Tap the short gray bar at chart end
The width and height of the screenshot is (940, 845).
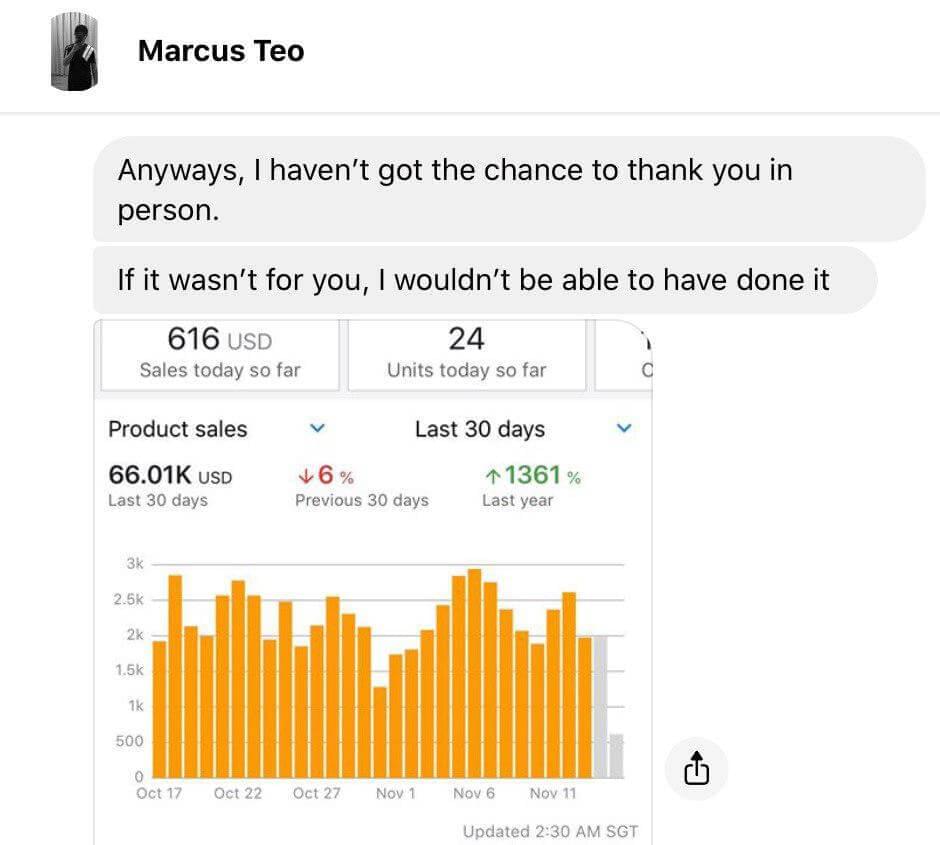pyautogui.click(x=616, y=756)
